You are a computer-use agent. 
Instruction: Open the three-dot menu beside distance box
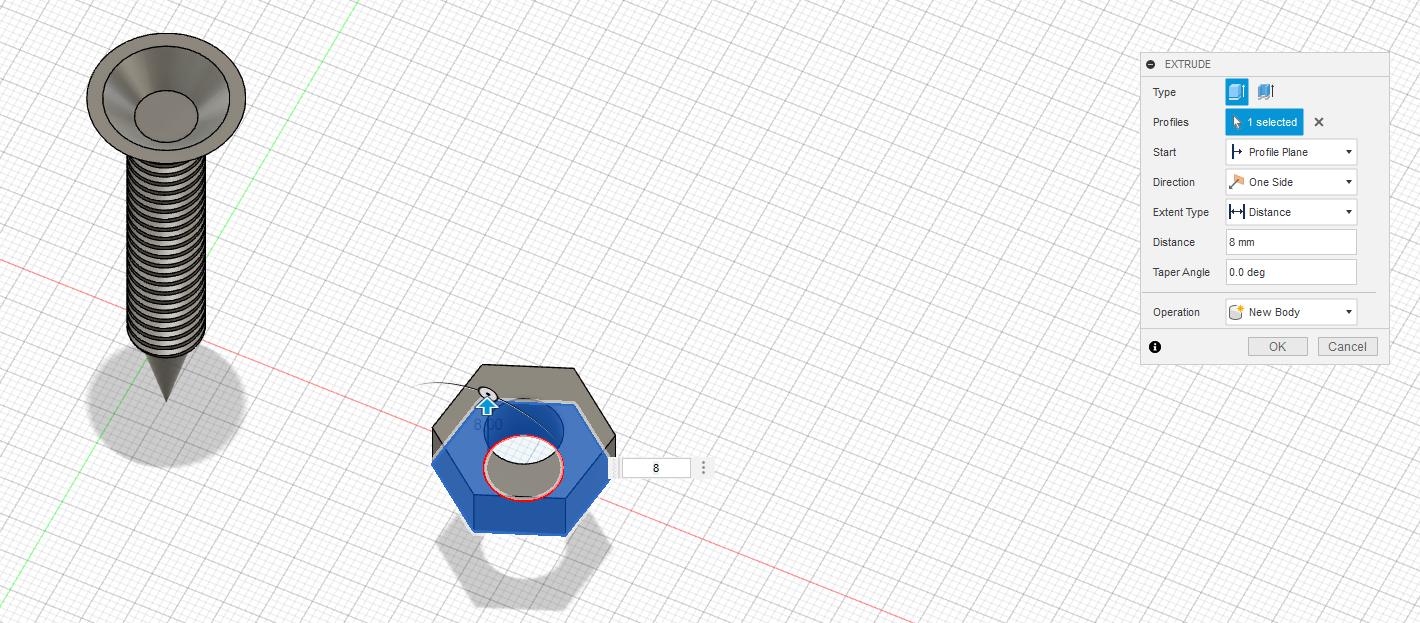pyautogui.click(x=704, y=468)
